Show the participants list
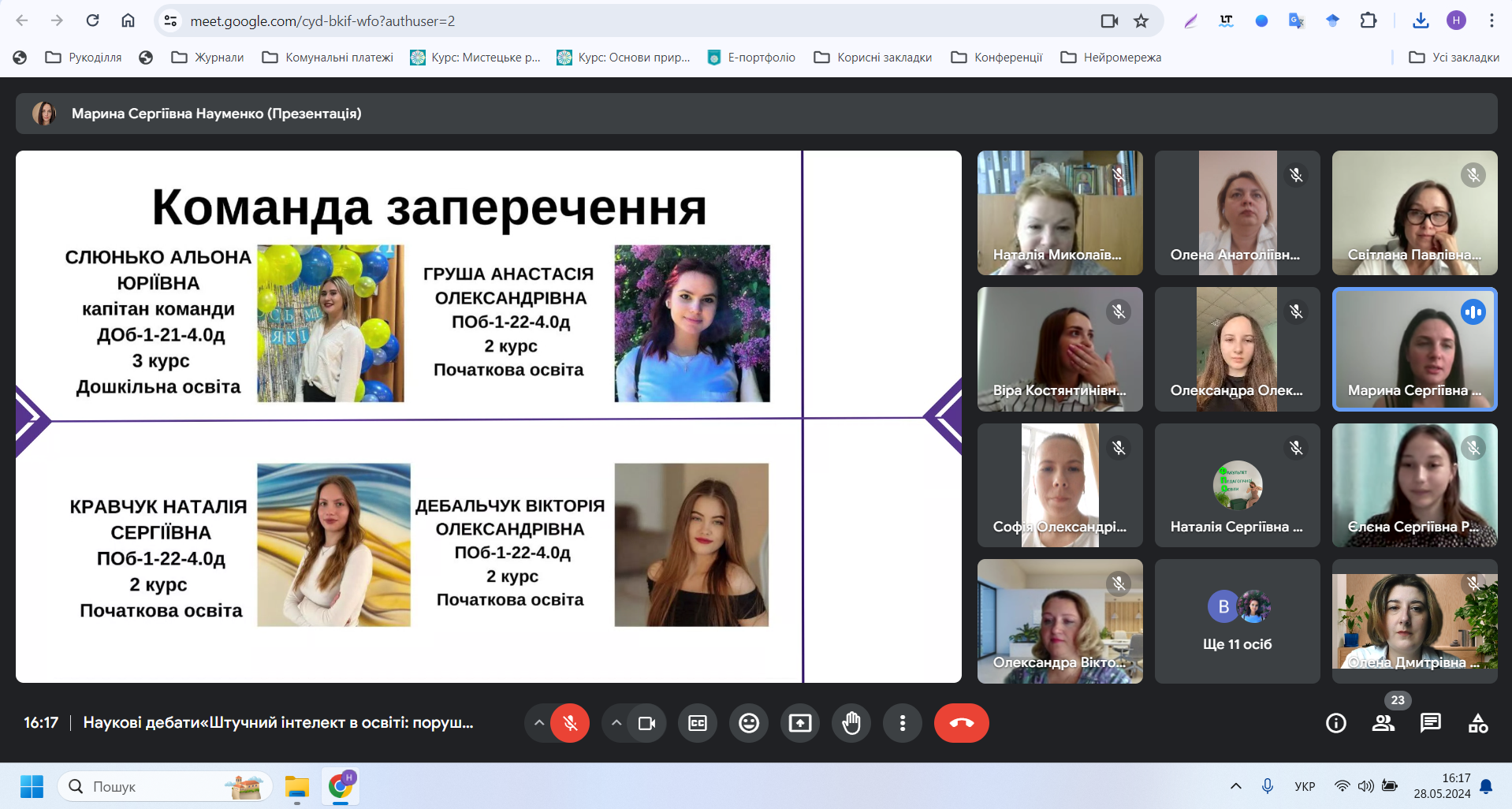Image resolution: width=1512 pixels, height=809 pixels. click(x=1383, y=723)
